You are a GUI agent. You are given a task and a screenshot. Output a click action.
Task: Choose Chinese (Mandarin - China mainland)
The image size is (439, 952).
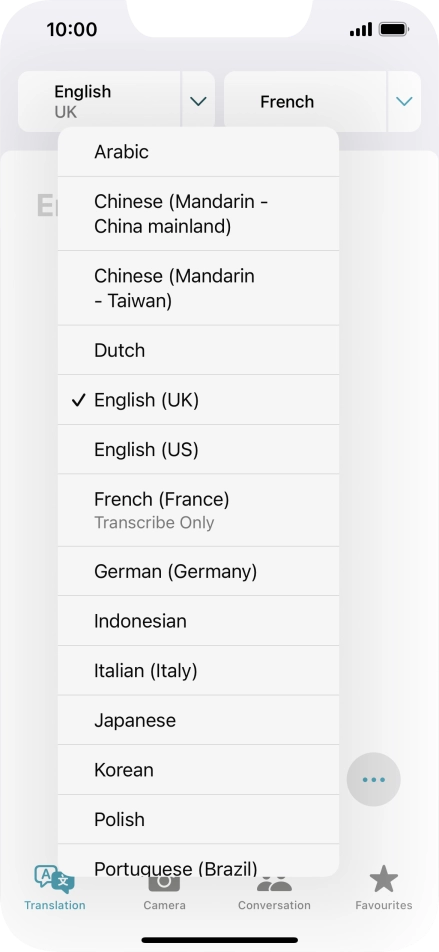coord(199,214)
